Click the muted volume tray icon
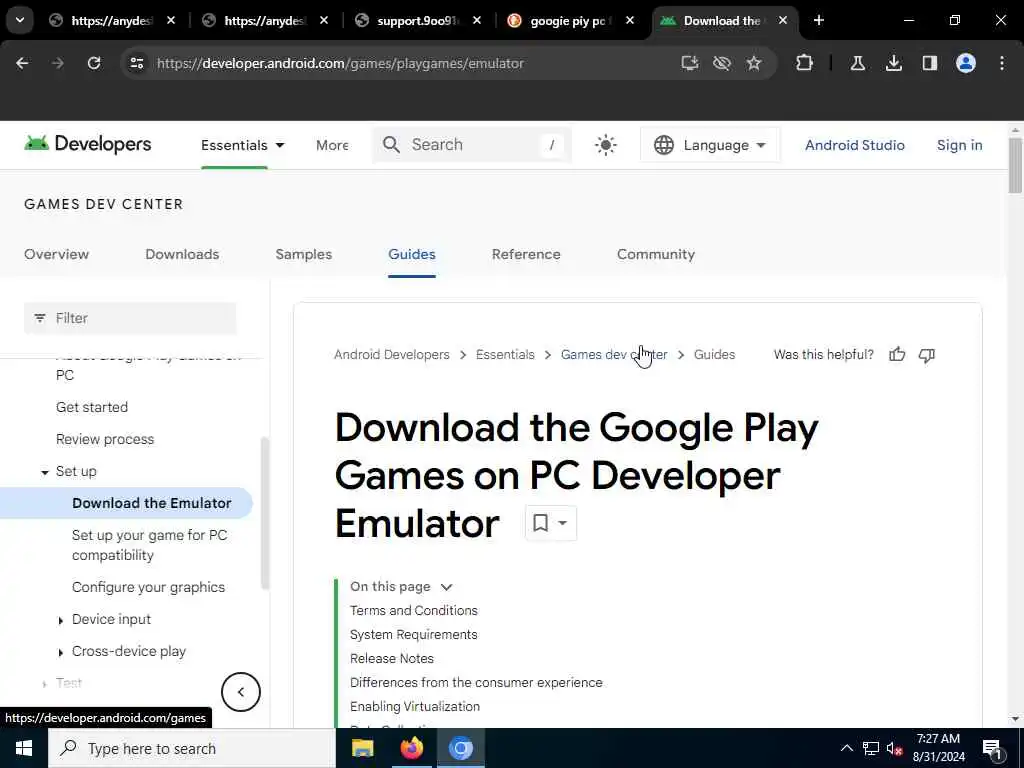Viewport: 1024px width, 768px height. pos(894,748)
